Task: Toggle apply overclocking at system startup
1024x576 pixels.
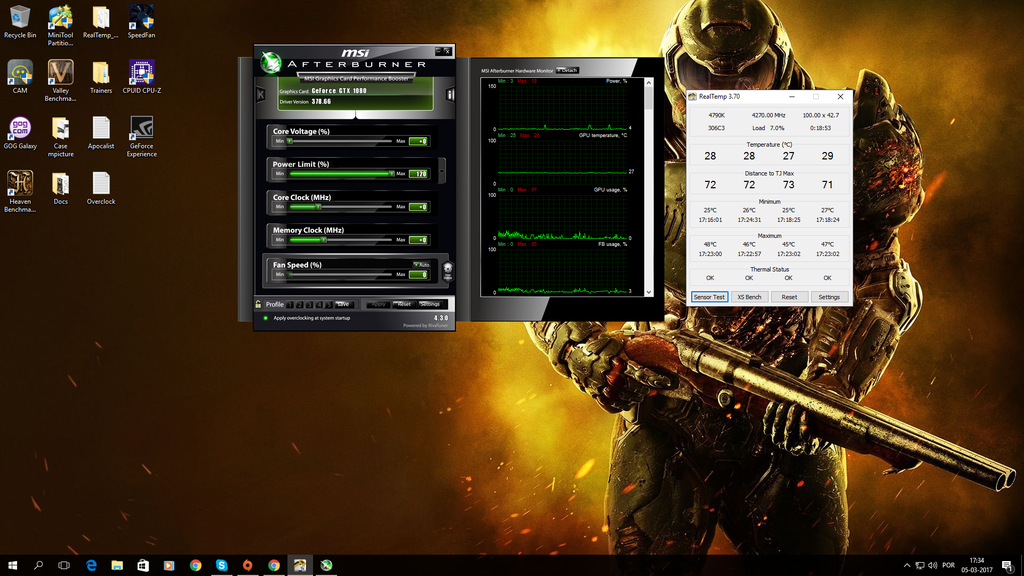Action: tap(266, 318)
